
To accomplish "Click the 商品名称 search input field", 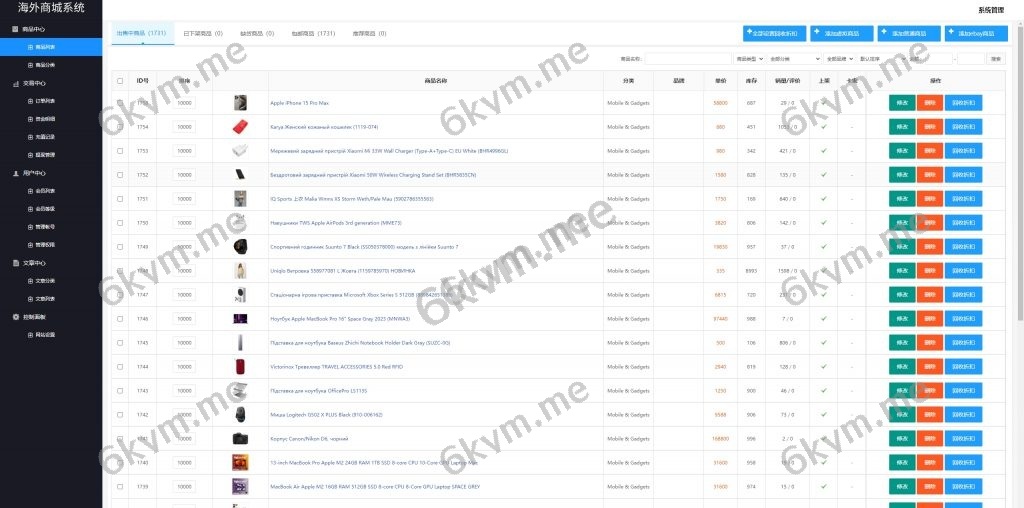I will point(687,59).
